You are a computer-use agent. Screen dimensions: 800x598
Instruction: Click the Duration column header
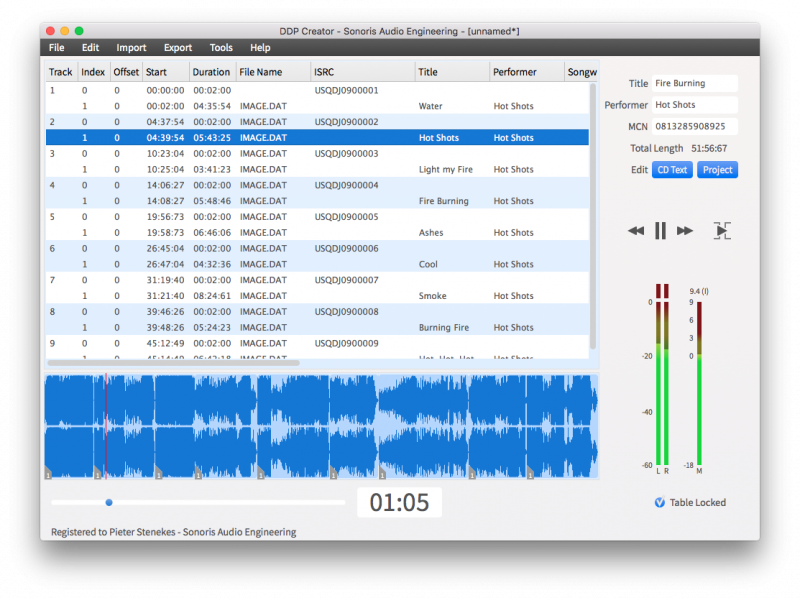pyautogui.click(x=211, y=71)
